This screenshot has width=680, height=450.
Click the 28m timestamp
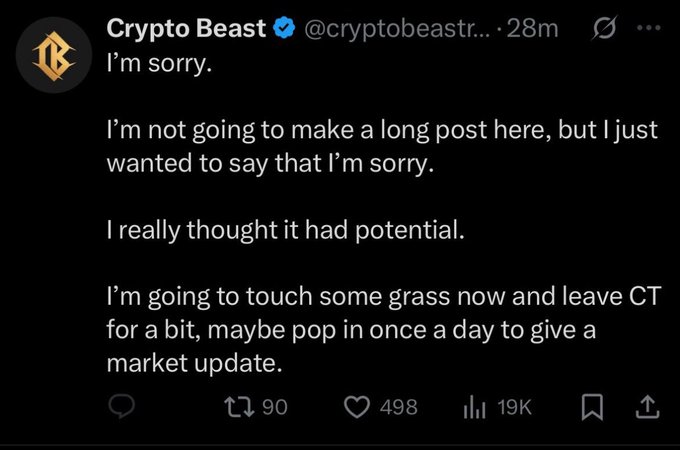[532, 29]
